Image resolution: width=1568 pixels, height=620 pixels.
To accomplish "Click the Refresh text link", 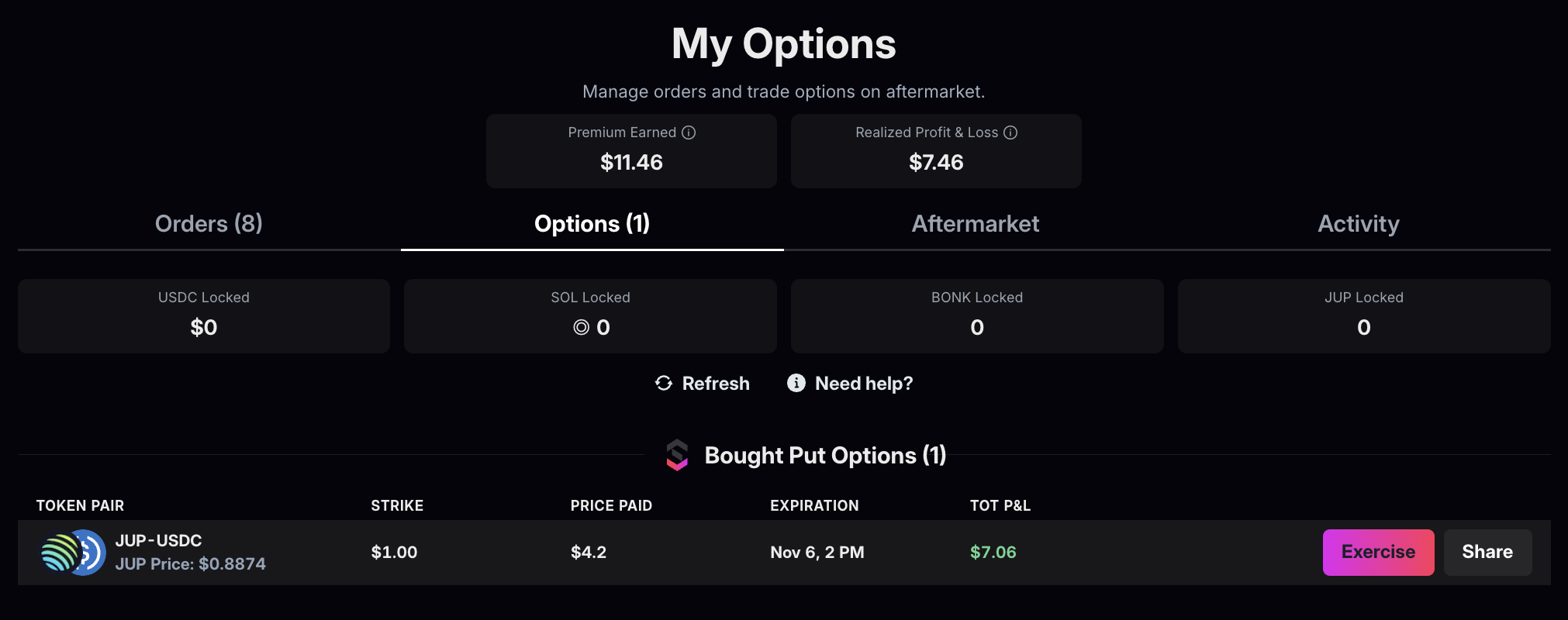I will pos(715,384).
